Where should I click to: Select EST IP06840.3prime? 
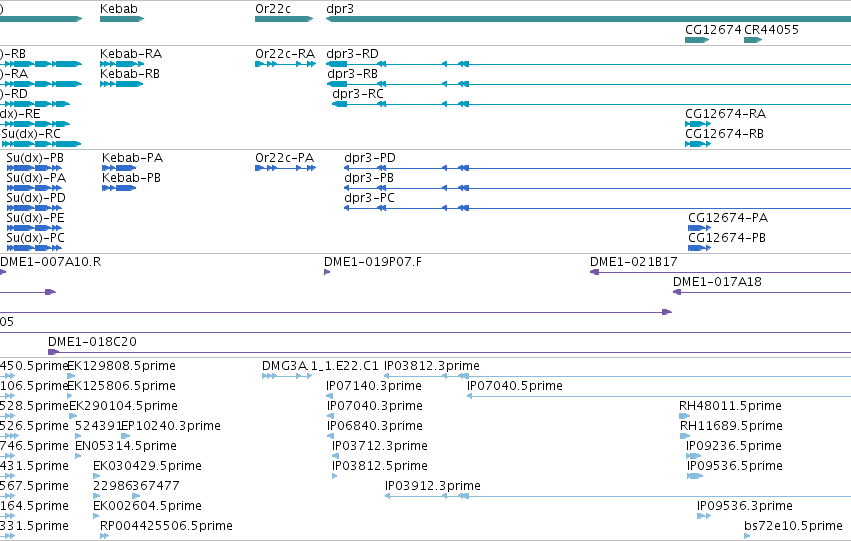point(331,436)
